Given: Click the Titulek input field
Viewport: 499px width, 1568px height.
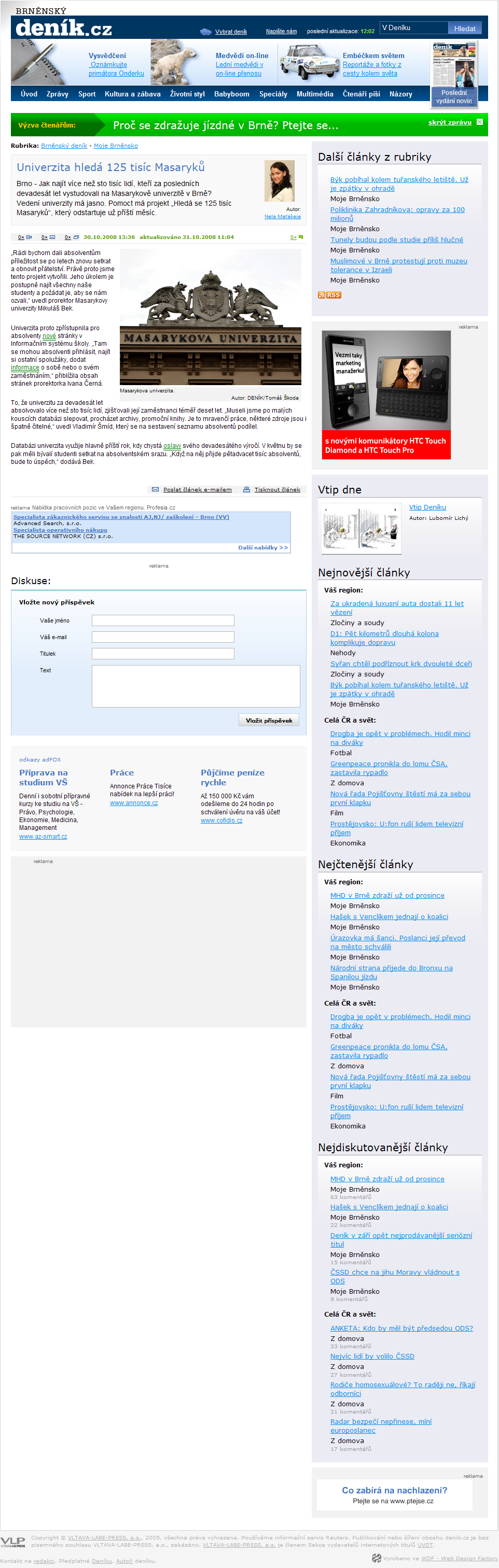Looking at the screenshot, I should tap(163, 653).
